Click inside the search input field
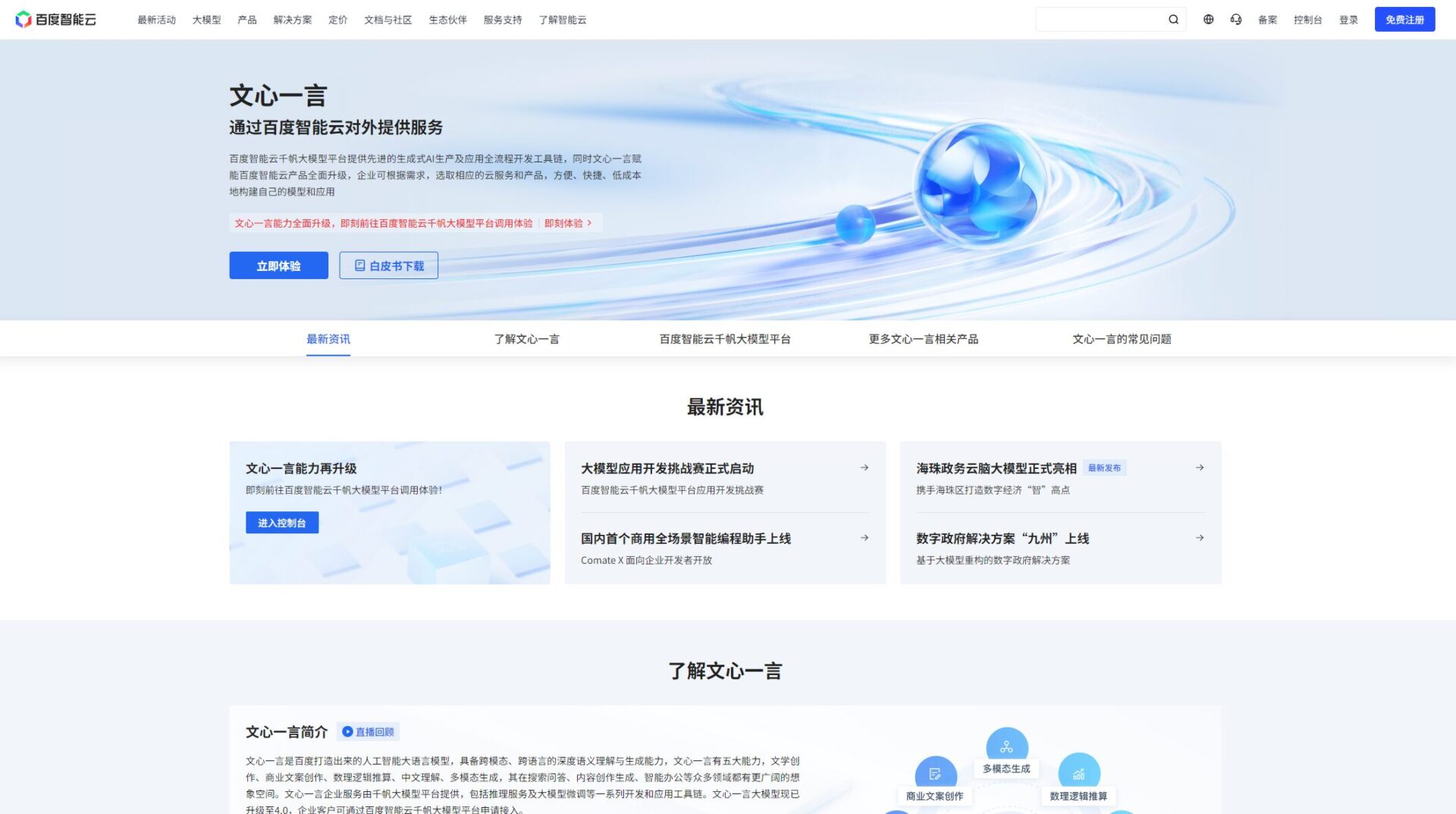Viewport: 1456px width, 814px height. [x=1100, y=19]
